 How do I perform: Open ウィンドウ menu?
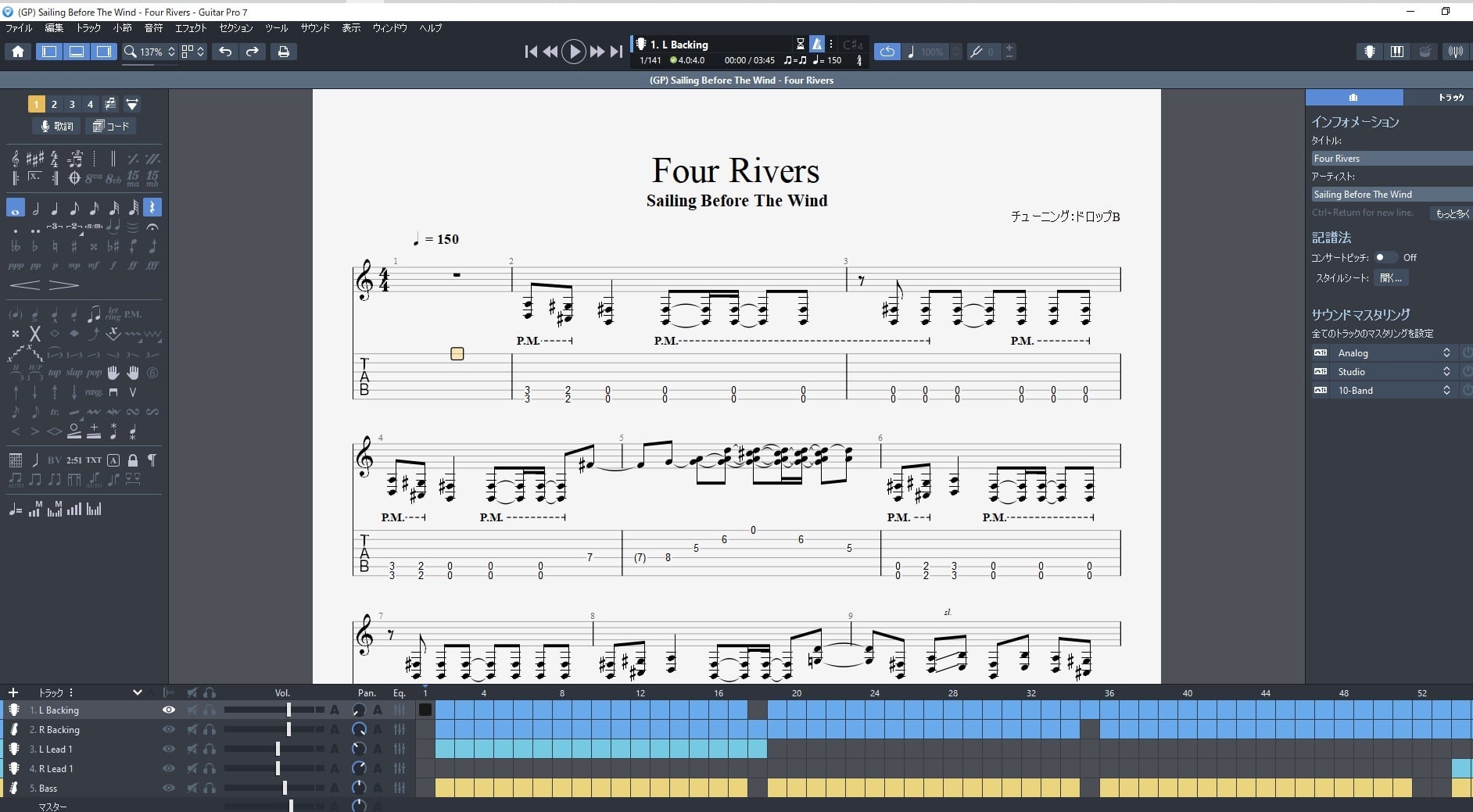point(389,28)
